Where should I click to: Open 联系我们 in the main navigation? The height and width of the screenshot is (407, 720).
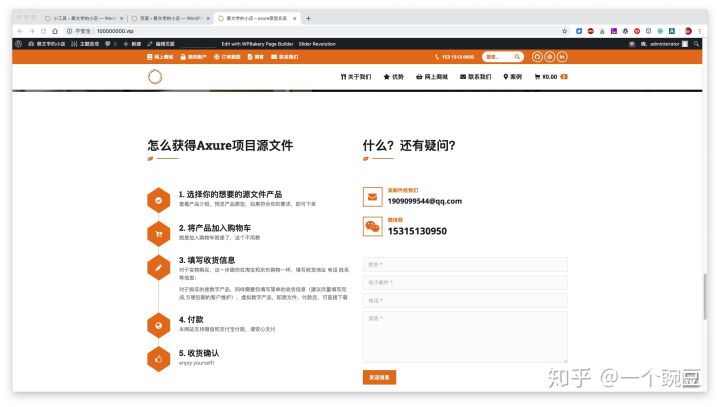click(x=476, y=77)
